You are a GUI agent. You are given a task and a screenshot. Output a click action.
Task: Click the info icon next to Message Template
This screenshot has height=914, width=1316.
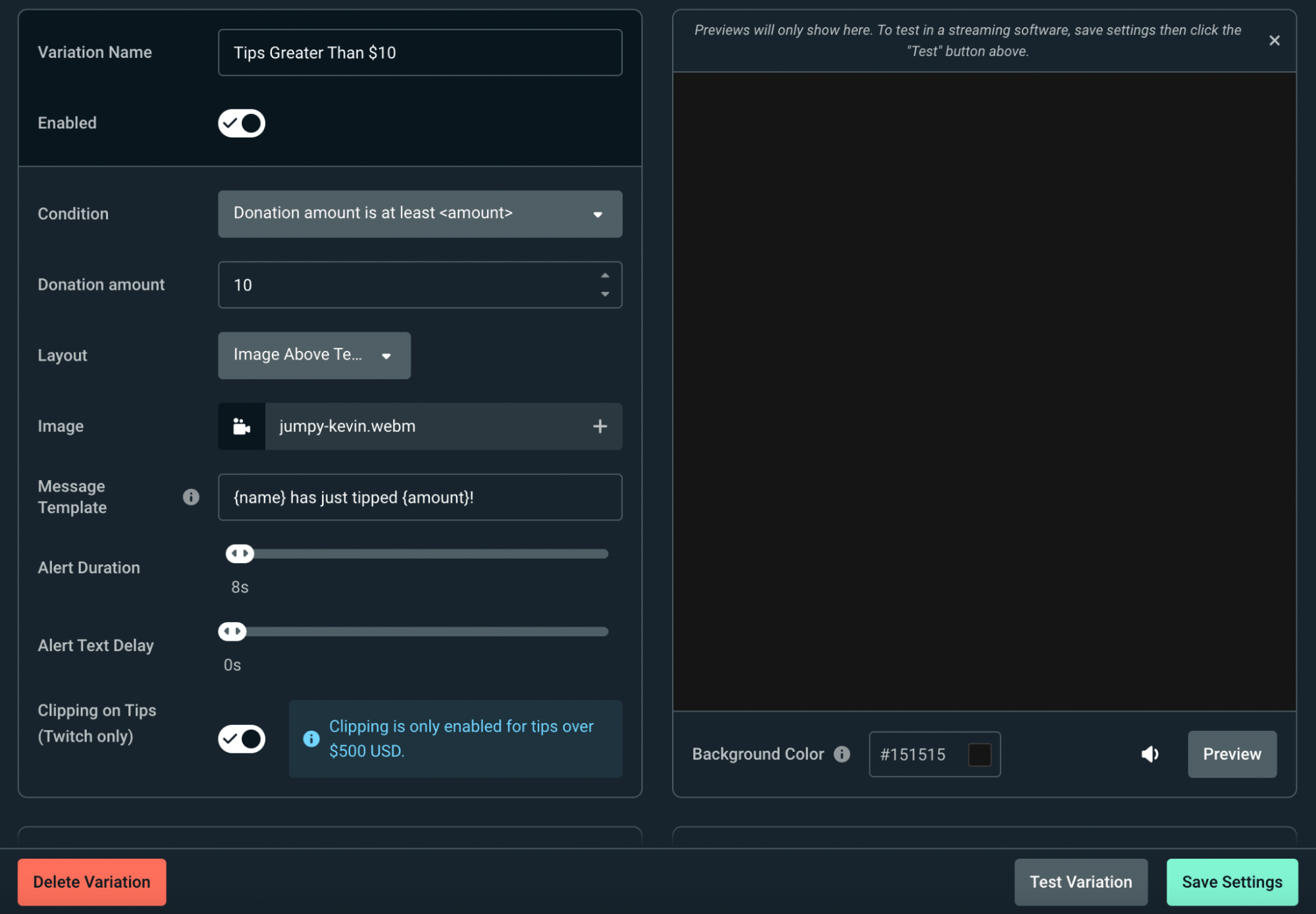(192, 498)
